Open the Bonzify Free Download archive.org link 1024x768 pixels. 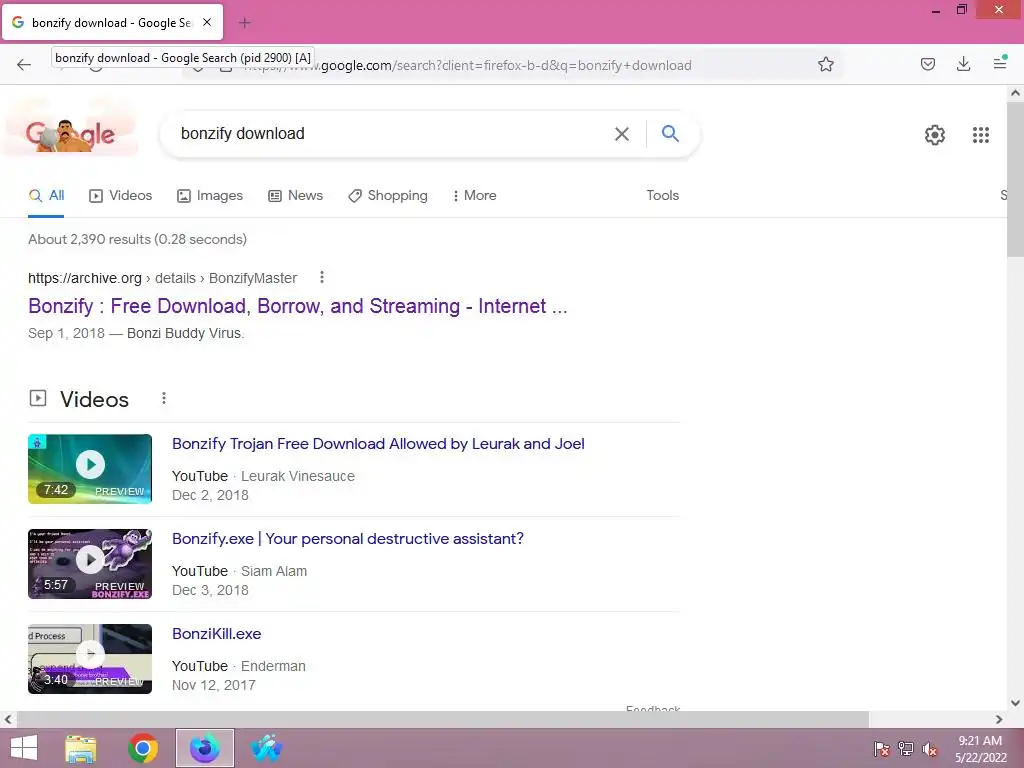[298, 306]
